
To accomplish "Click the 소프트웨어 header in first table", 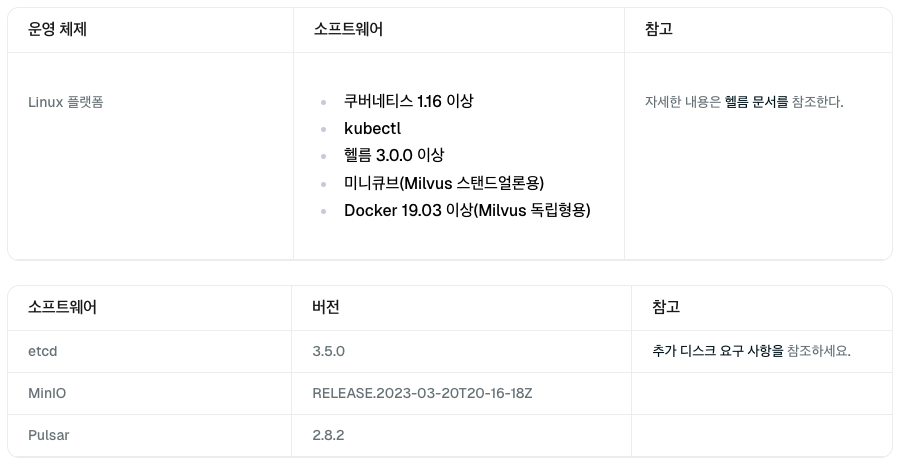I will tap(348, 29).
